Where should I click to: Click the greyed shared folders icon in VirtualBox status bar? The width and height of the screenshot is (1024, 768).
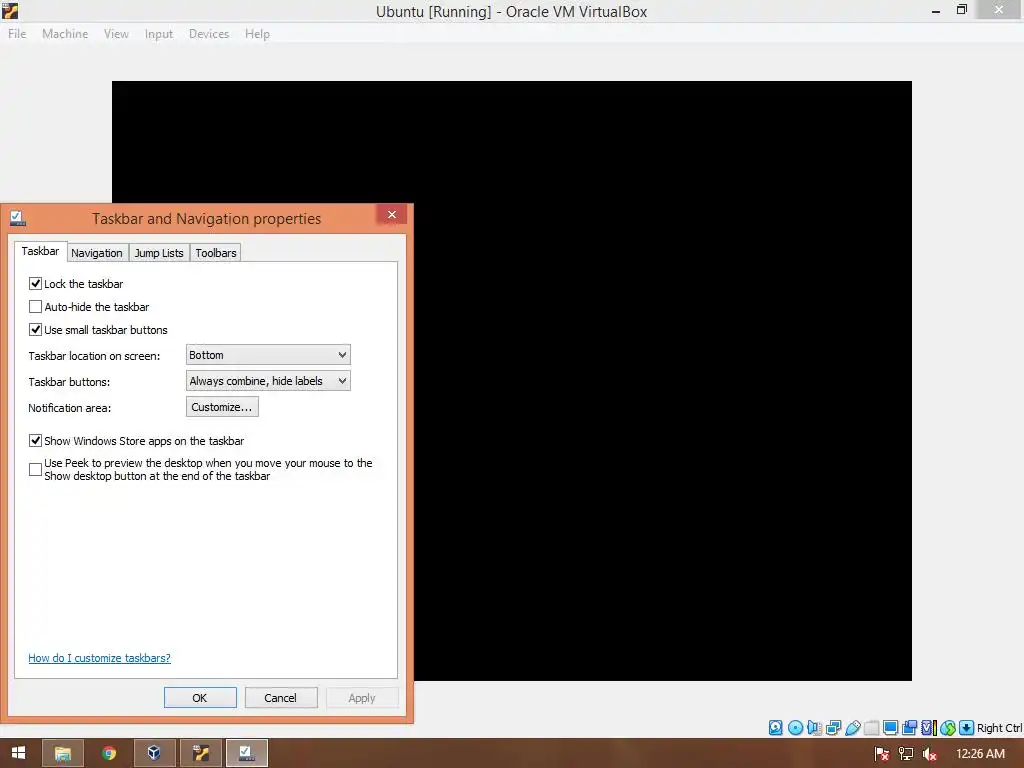click(x=871, y=728)
